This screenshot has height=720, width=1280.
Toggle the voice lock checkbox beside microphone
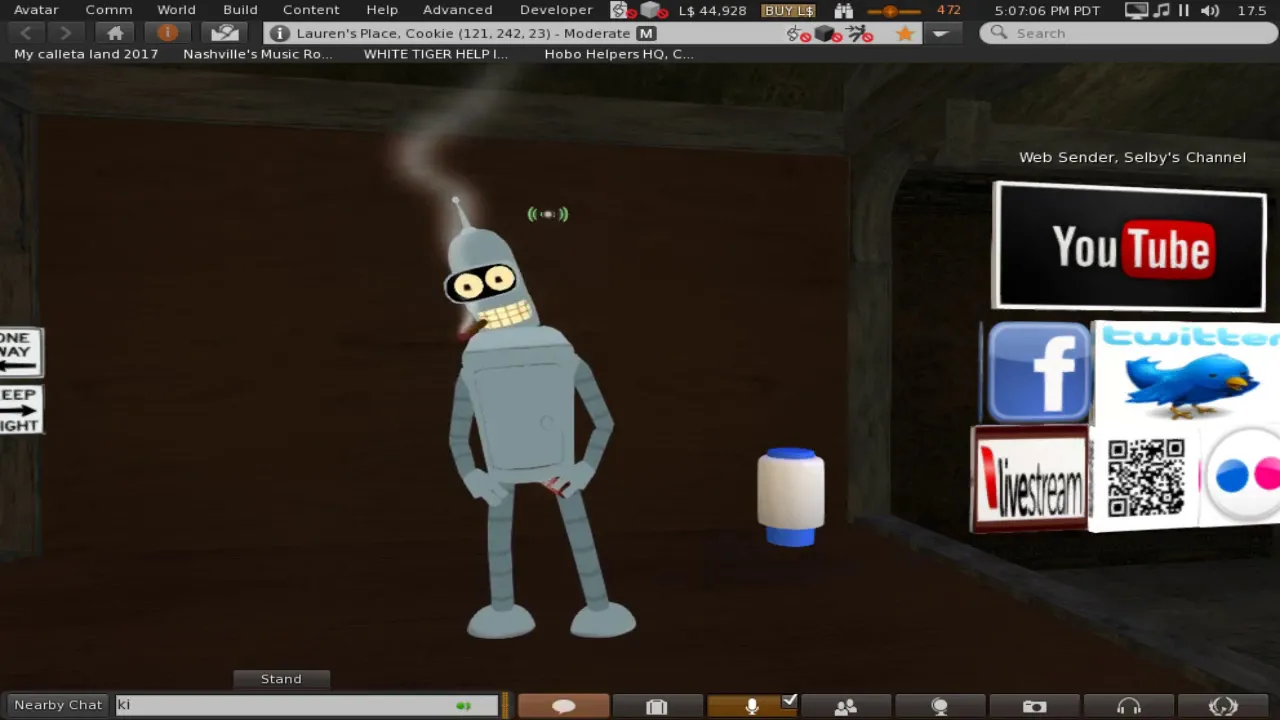(x=789, y=701)
